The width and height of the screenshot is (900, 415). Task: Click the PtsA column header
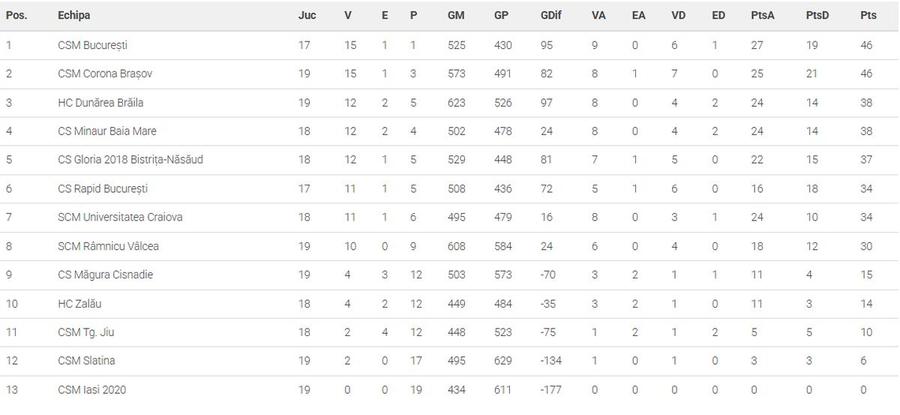click(762, 16)
